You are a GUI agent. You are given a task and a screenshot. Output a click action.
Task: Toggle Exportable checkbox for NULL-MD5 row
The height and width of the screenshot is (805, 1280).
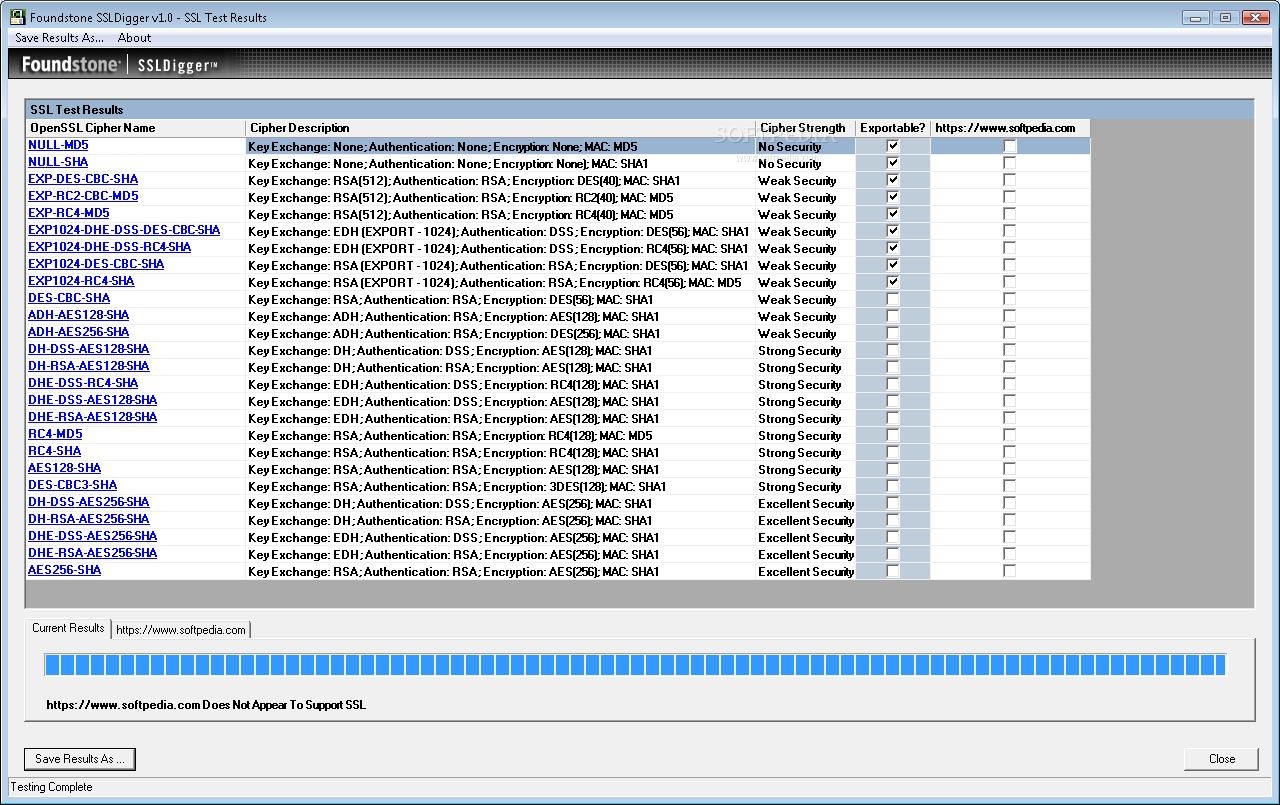coord(893,146)
